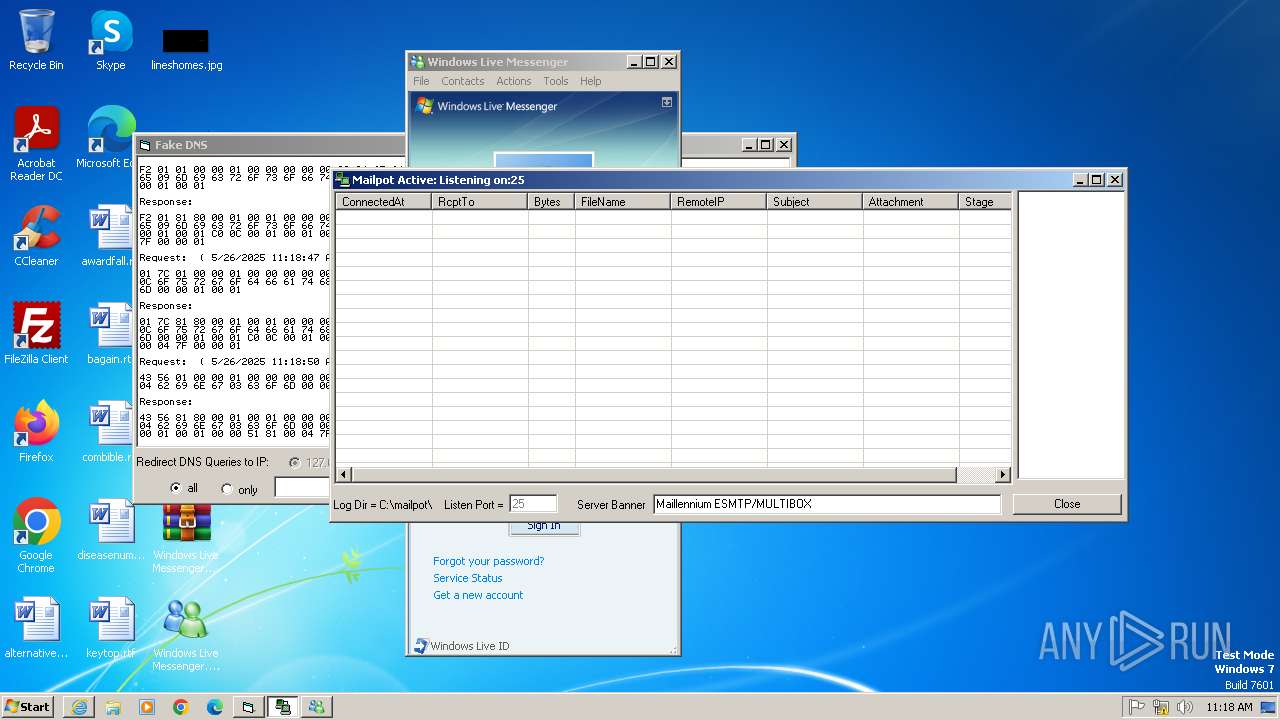Open Google Chrome desktop shortcut
The image size is (1280, 720).
[x=36, y=536]
